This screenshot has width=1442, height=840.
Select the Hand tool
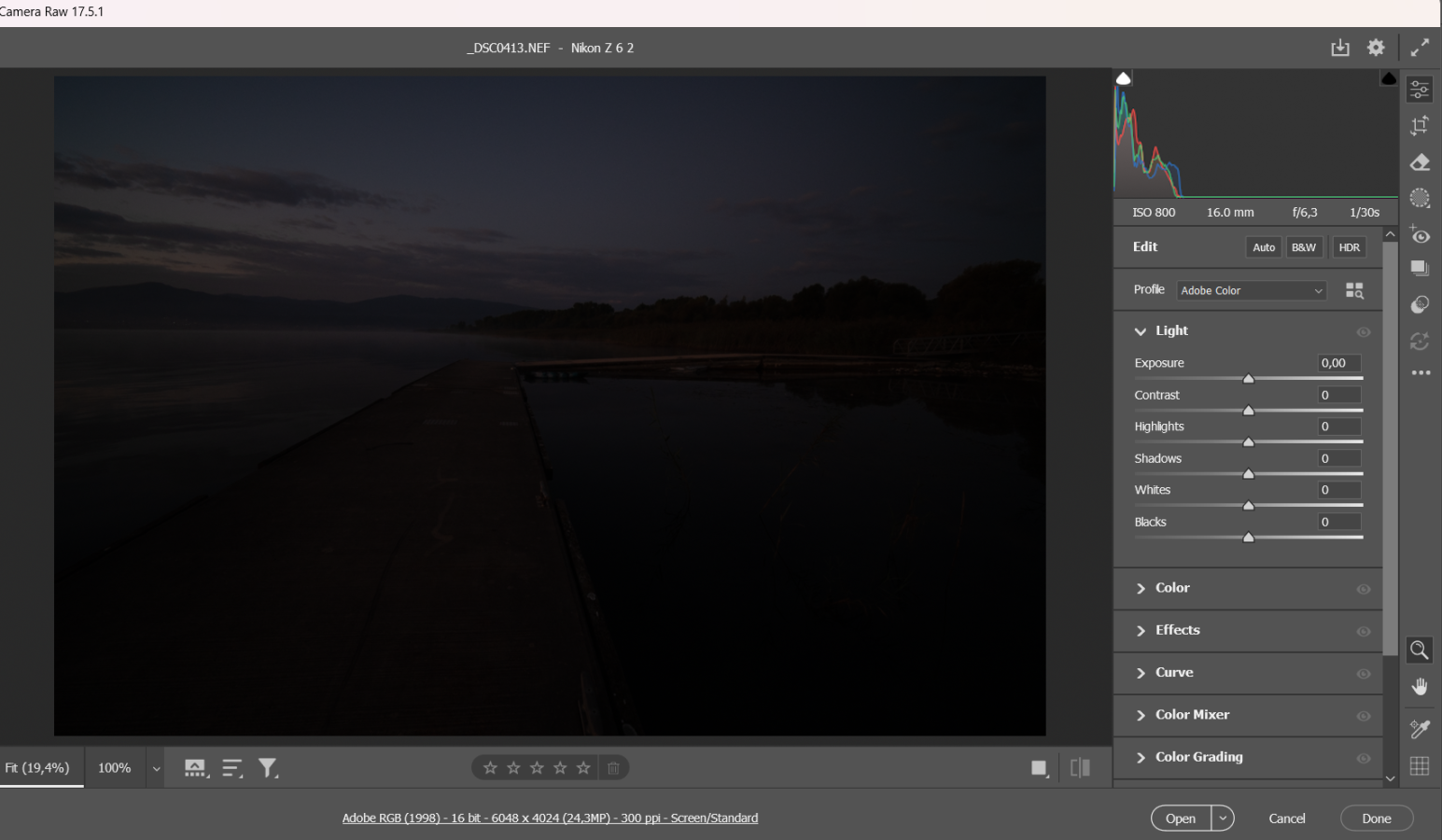pyautogui.click(x=1420, y=688)
